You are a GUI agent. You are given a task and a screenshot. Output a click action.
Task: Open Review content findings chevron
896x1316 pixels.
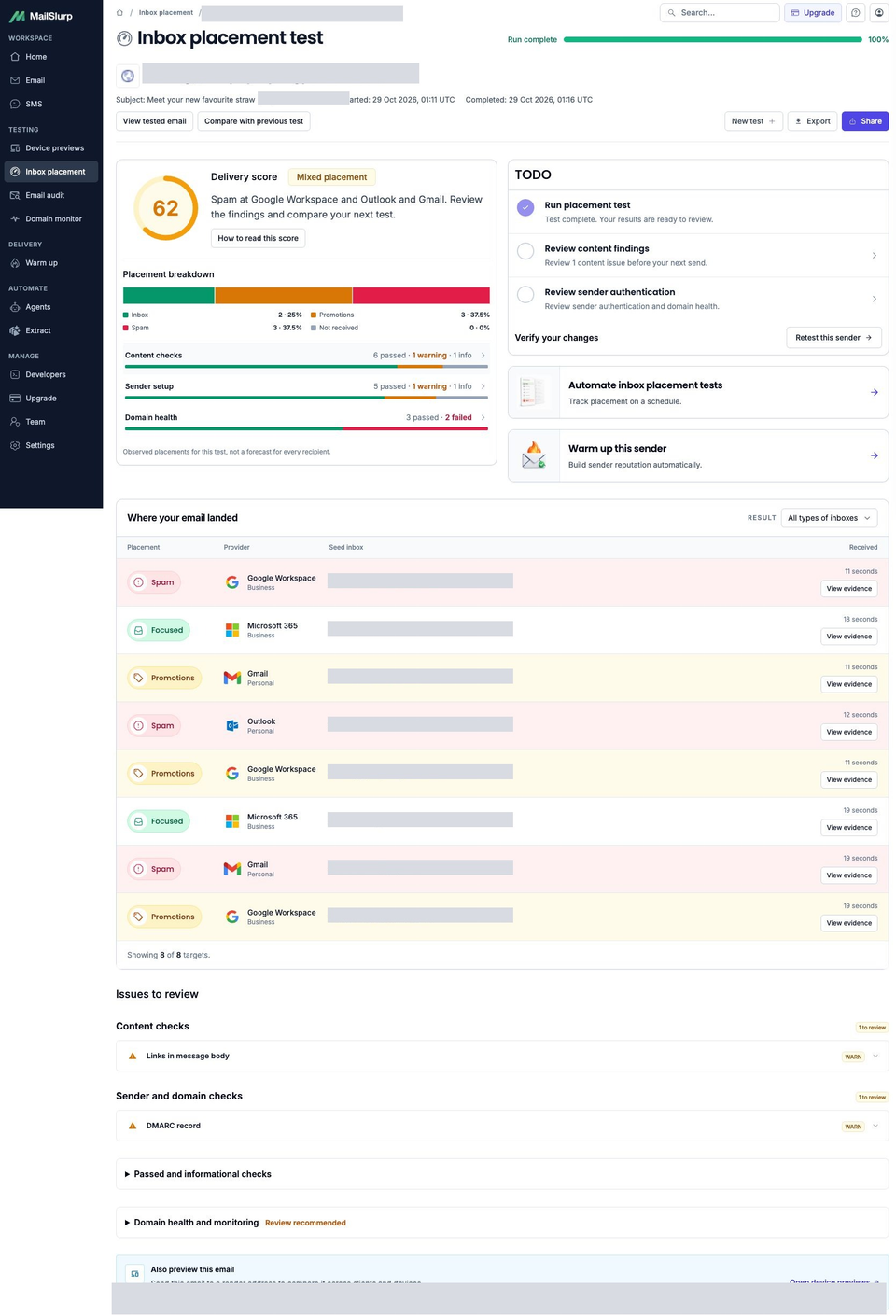click(x=874, y=255)
